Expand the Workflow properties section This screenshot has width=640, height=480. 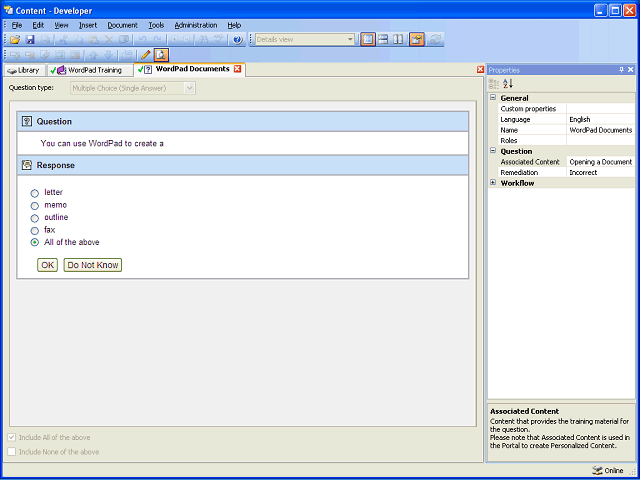click(493, 182)
